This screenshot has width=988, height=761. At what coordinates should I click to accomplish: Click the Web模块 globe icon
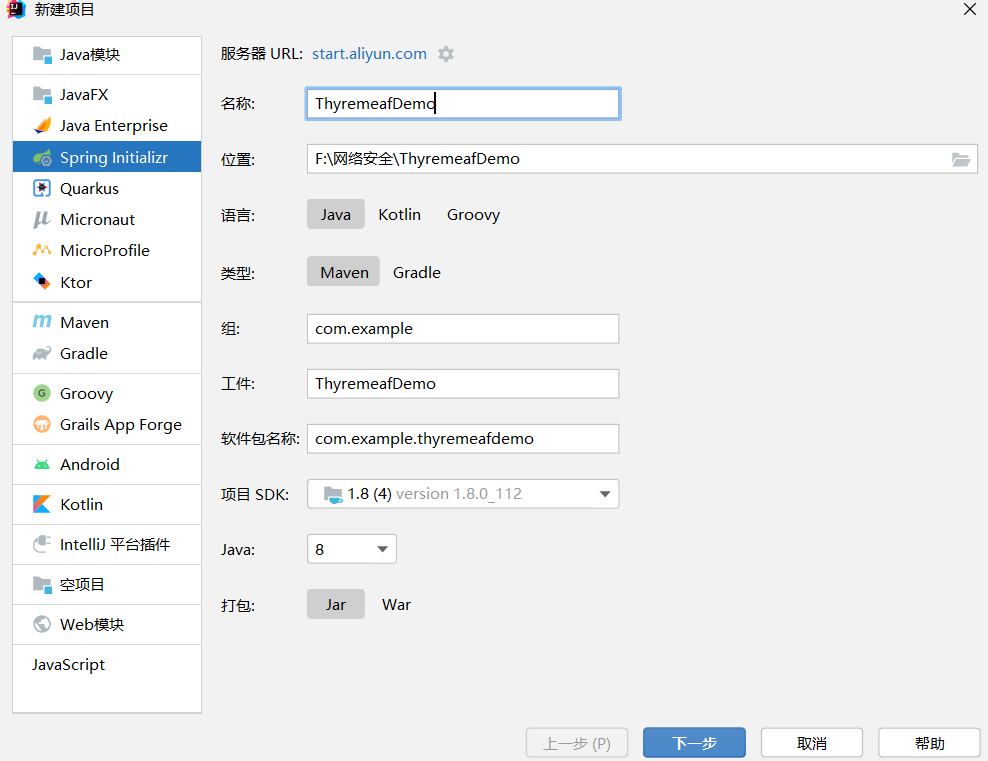click(42, 624)
